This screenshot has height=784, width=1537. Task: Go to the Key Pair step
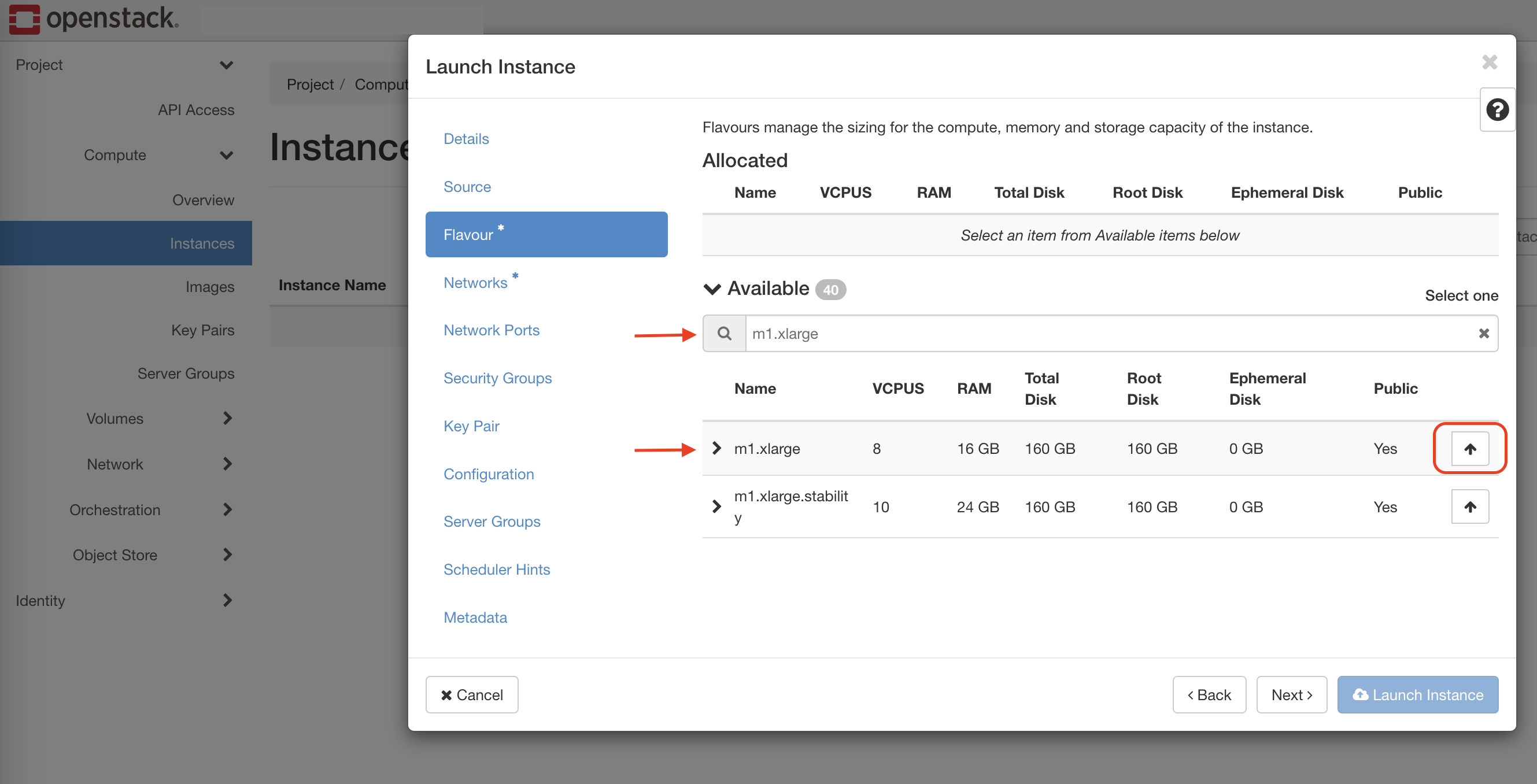[471, 426]
